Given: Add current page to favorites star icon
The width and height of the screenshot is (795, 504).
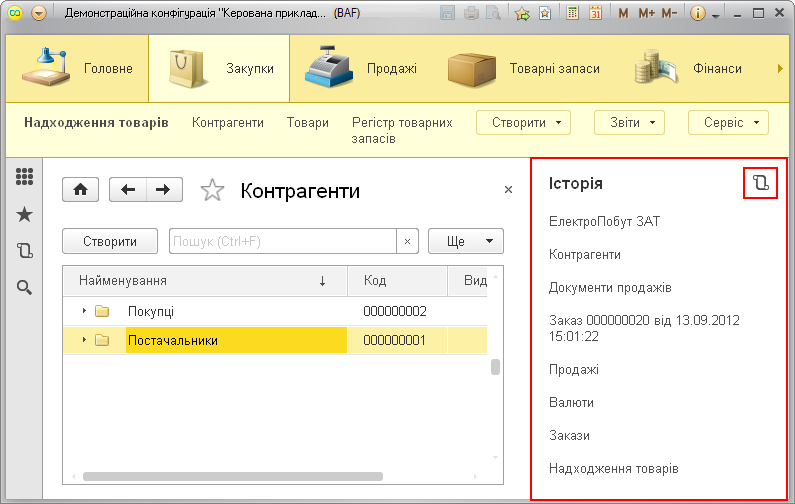Looking at the screenshot, I should (x=522, y=13).
